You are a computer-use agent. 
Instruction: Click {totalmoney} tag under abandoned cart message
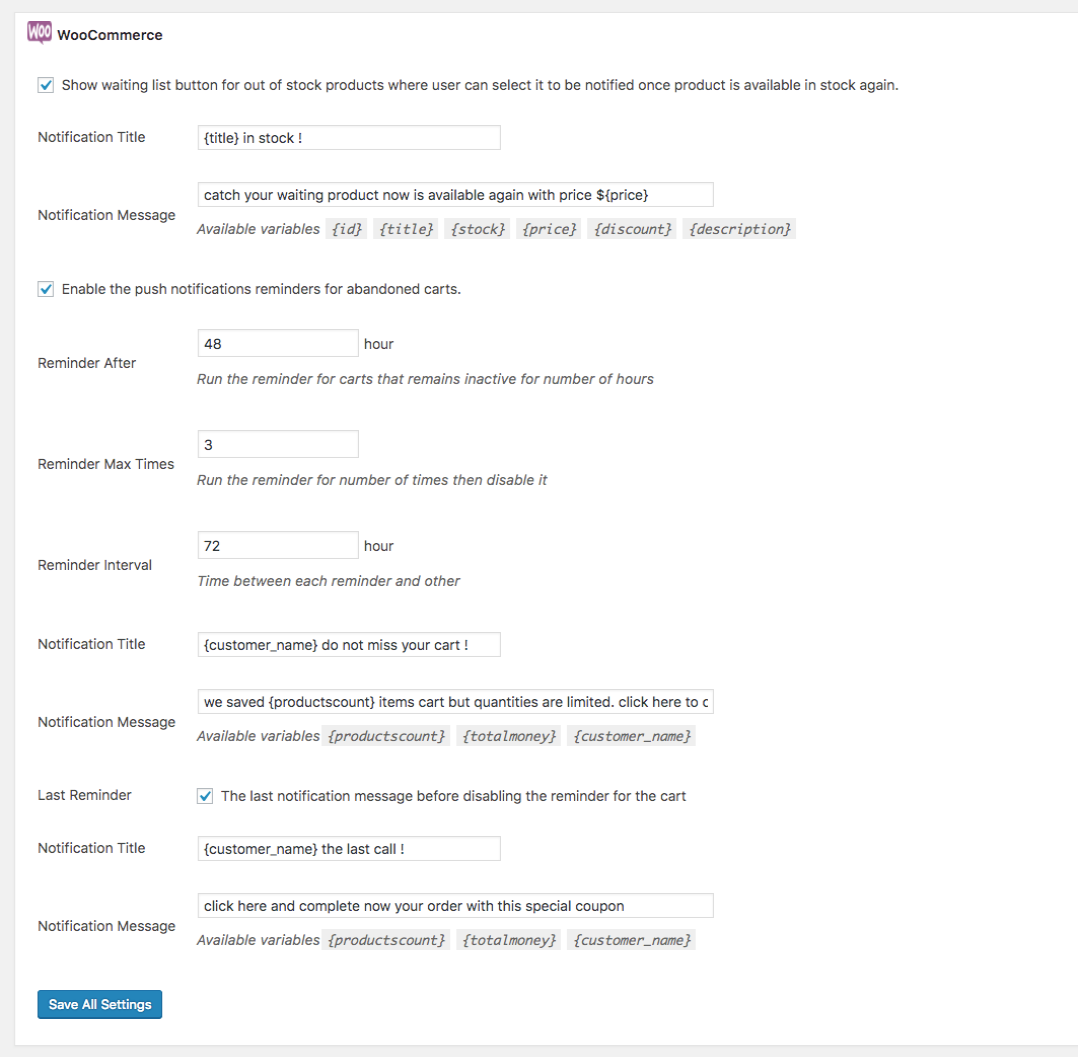[x=509, y=736]
